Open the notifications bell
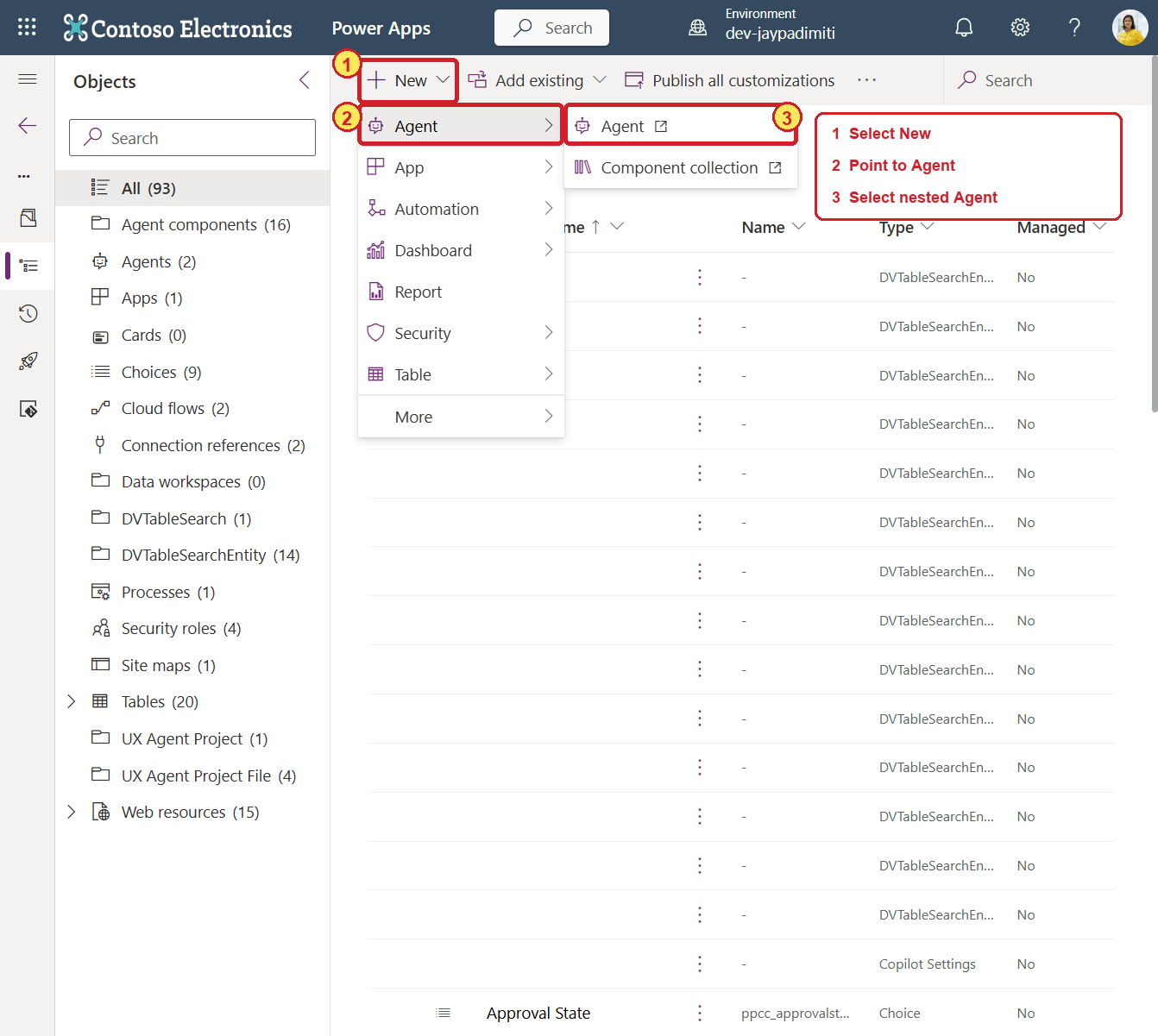Image resolution: width=1158 pixels, height=1036 pixels. point(964,28)
